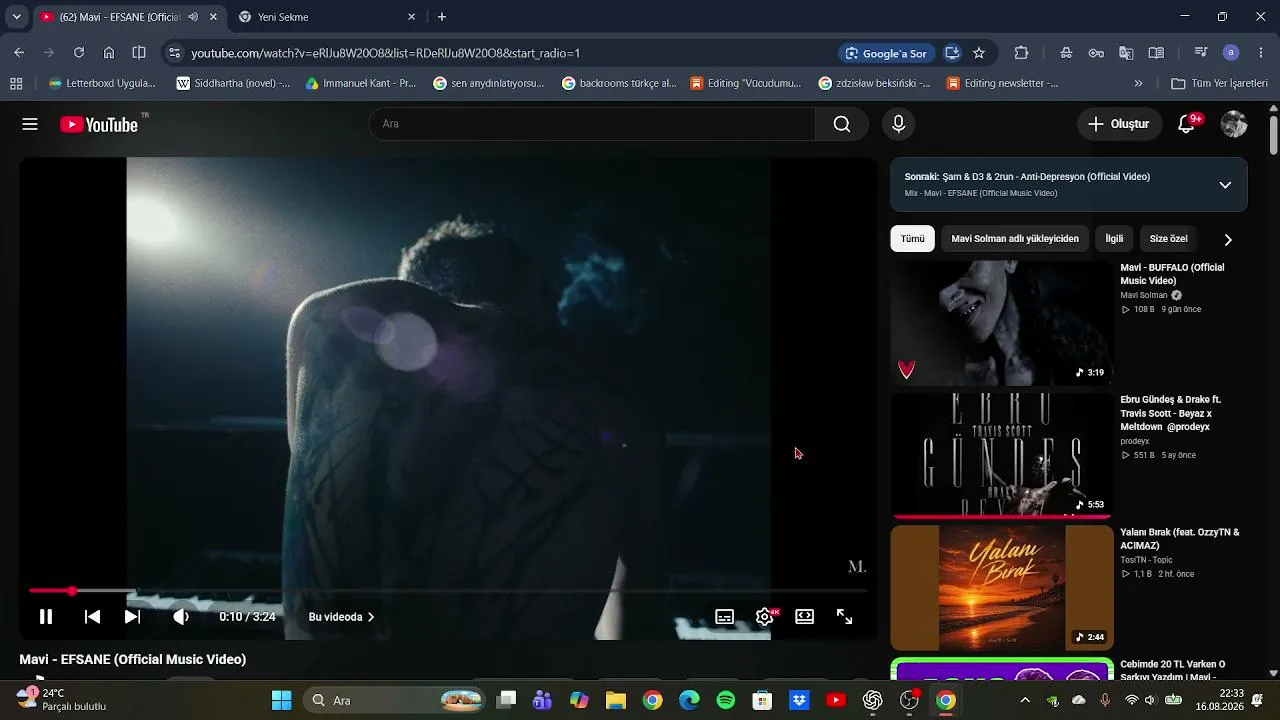Open a new browser tab with plus
This screenshot has width=1280, height=720.
(x=442, y=17)
